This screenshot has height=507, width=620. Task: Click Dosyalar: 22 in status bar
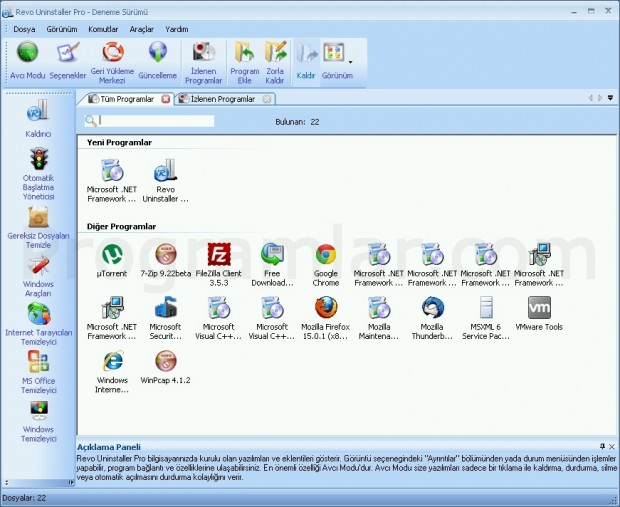coord(25,498)
